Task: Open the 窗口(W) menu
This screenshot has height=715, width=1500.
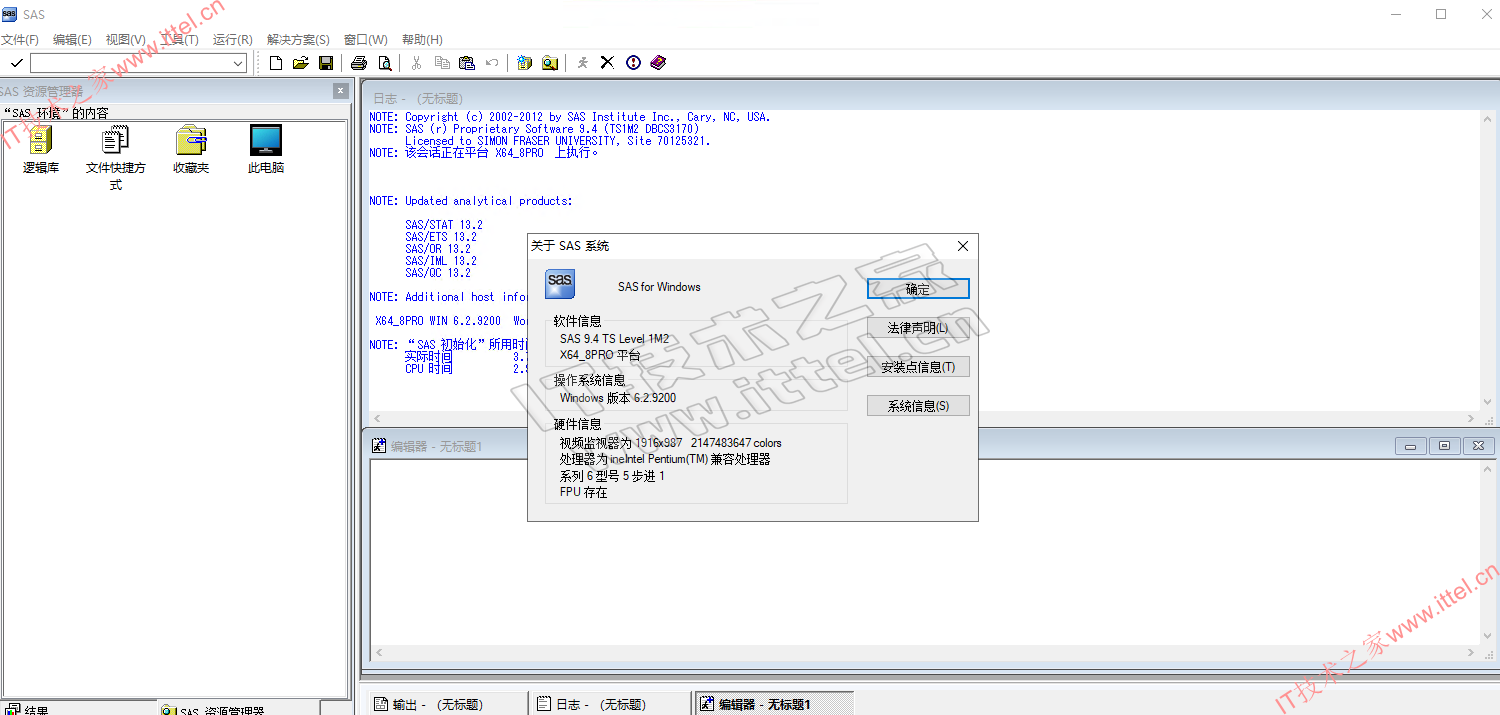Action: tap(366, 40)
